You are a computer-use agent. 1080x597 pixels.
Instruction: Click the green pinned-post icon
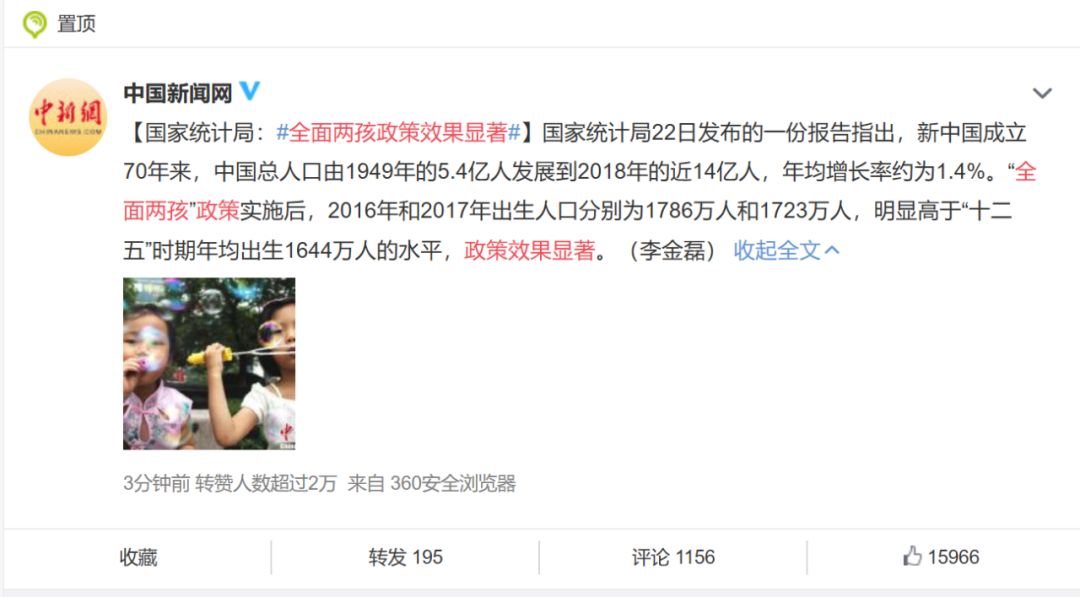pyautogui.click(x=34, y=24)
